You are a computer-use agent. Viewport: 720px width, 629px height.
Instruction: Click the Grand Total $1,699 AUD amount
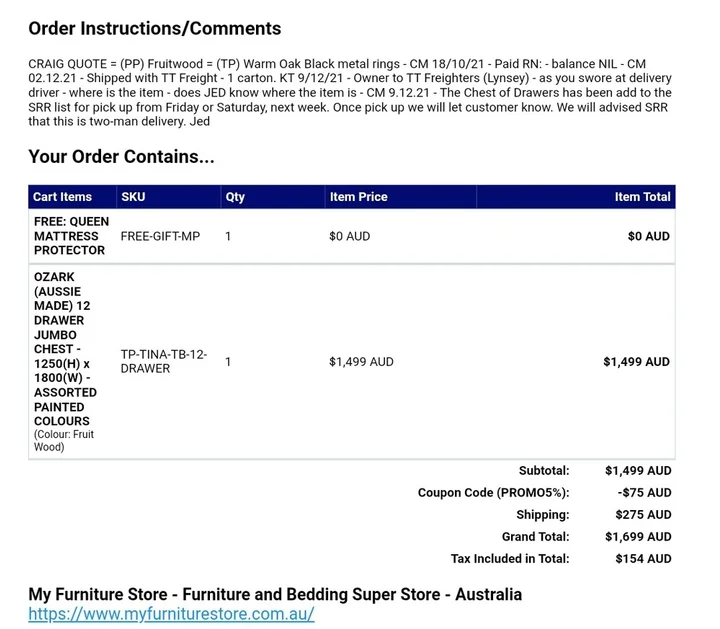[638, 537]
